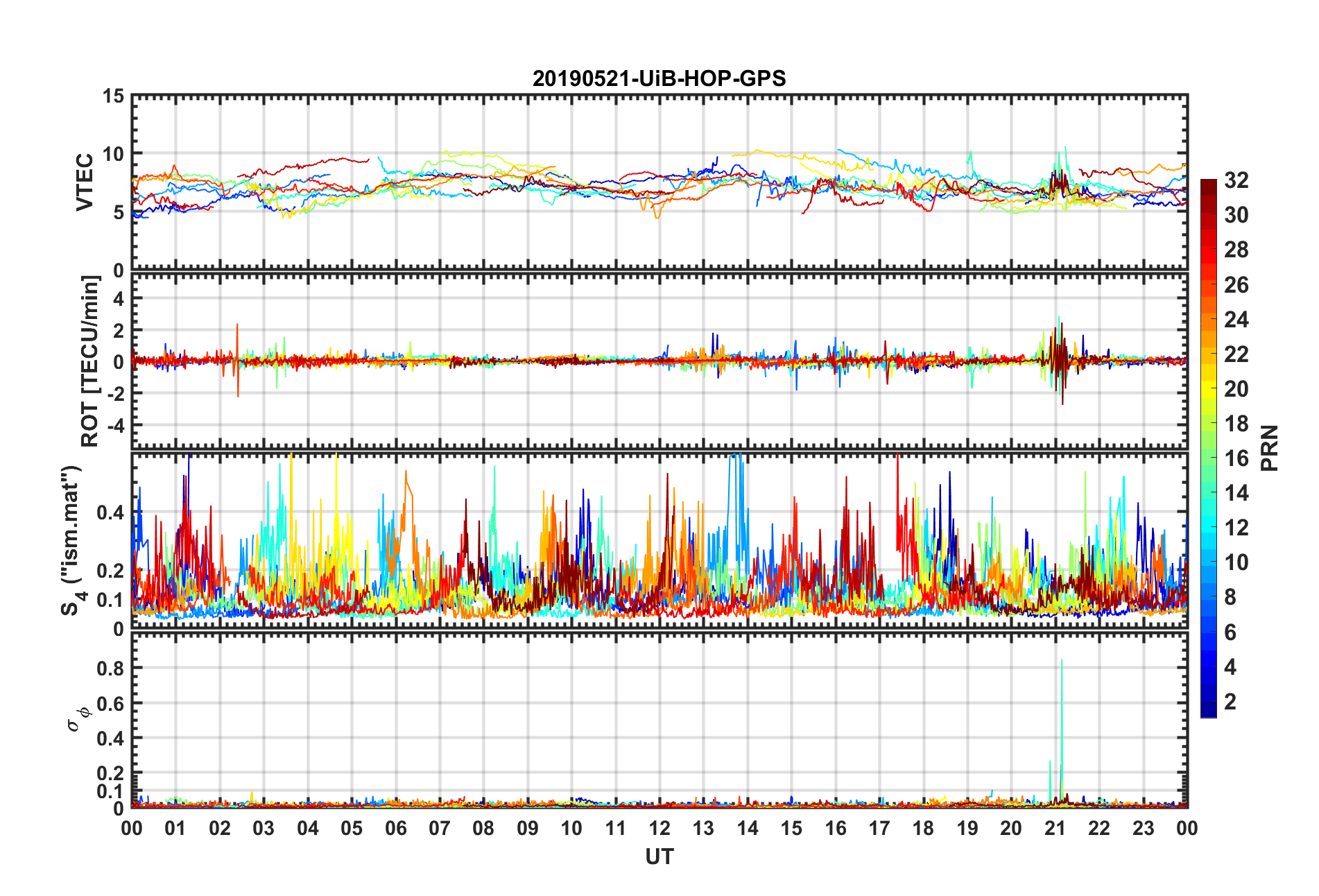Screen dimensions: 1319x896
Task: Select the sigma-phi axis tick value 0.2
Action: pyautogui.click(x=111, y=773)
